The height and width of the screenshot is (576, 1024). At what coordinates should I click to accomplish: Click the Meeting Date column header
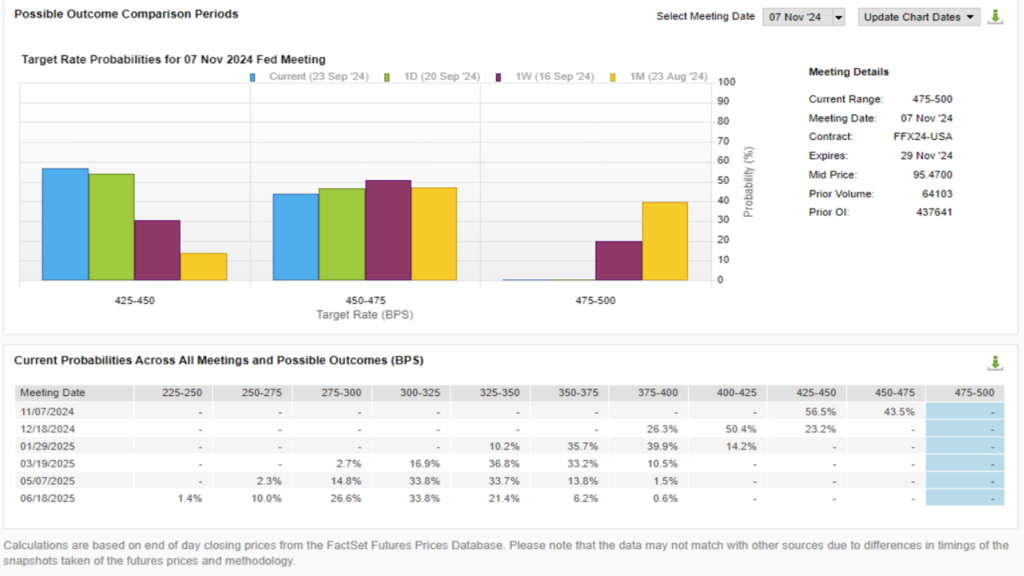[74, 392]
